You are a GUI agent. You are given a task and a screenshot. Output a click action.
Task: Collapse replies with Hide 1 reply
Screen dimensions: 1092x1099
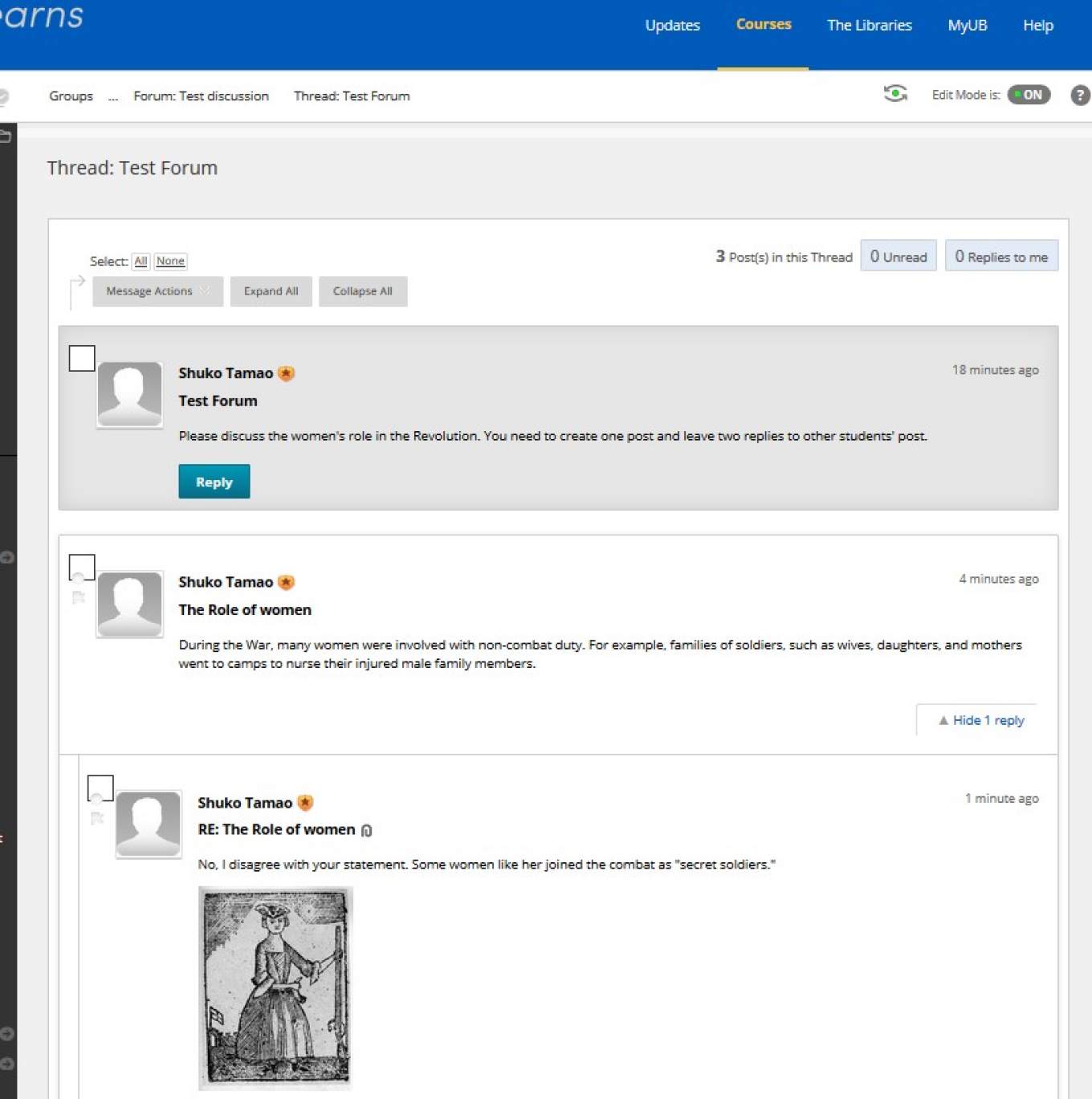click(980, 720)
